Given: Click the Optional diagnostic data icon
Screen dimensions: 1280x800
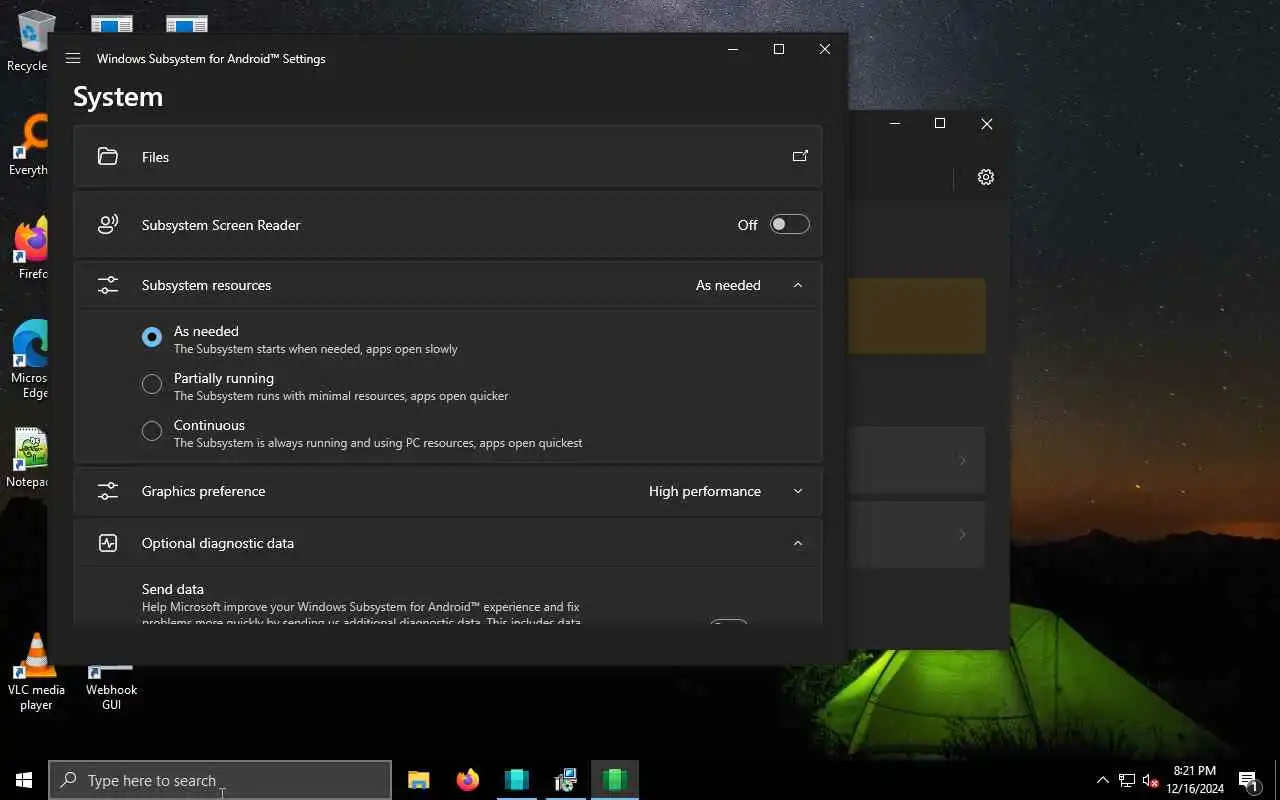Looking at the screenshot, I should coord(108,543).
